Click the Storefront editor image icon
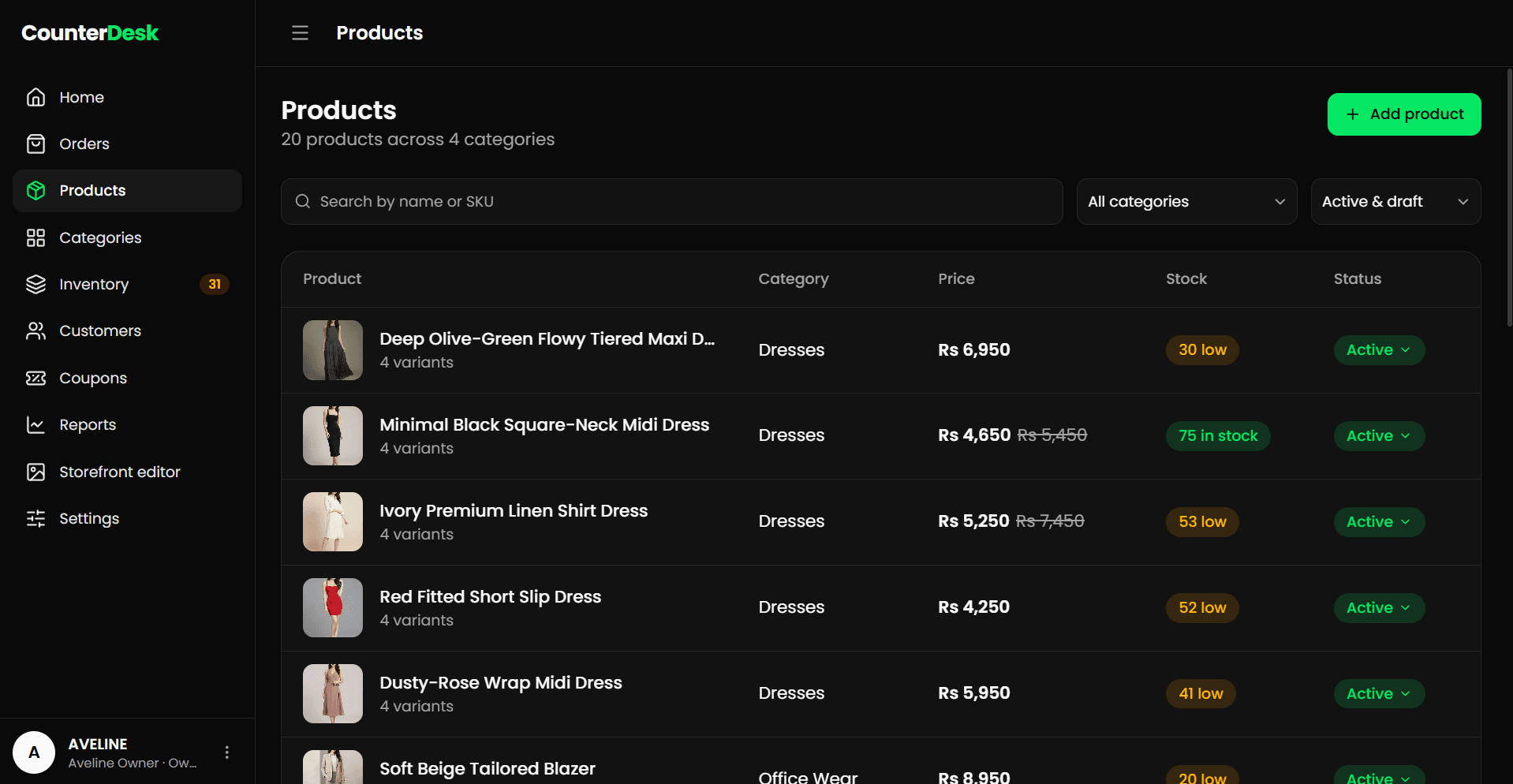The width and height of the screenshot is (1513, 784). (35, 472)
